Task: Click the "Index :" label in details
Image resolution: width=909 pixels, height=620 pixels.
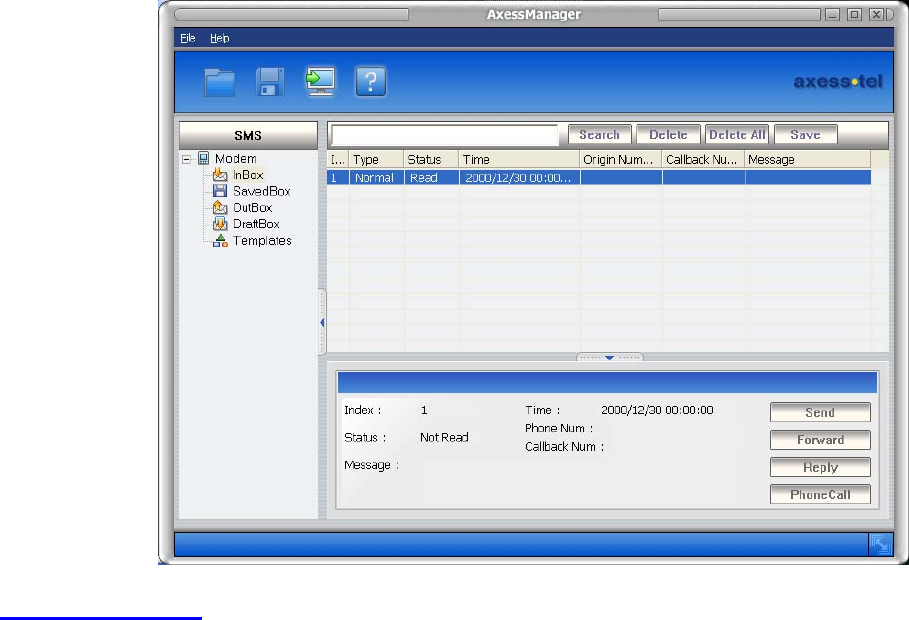Action: [x=362, y=410]
